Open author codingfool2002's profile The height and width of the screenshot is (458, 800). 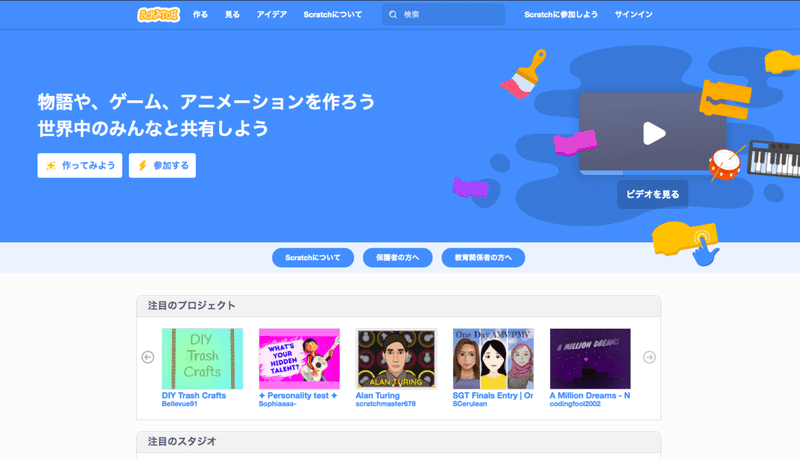pyautogui.click(x=575, y=404)
